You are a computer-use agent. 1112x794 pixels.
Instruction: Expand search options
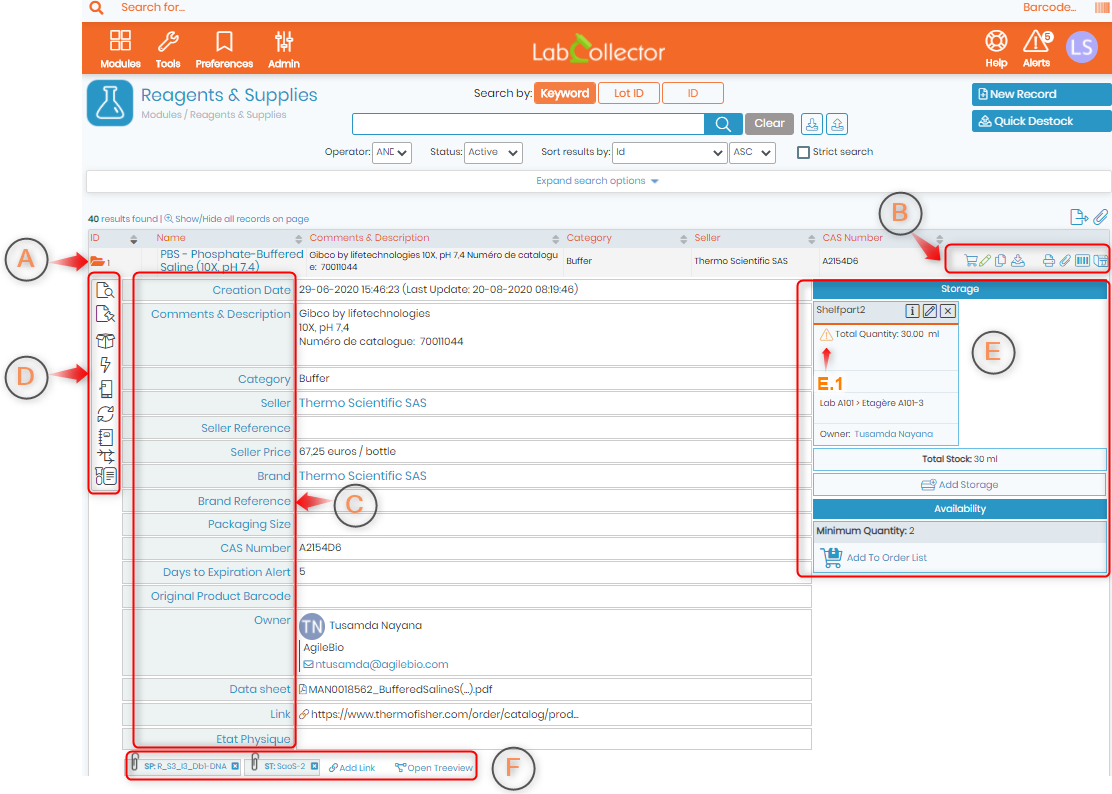click(x=597, y=181)
